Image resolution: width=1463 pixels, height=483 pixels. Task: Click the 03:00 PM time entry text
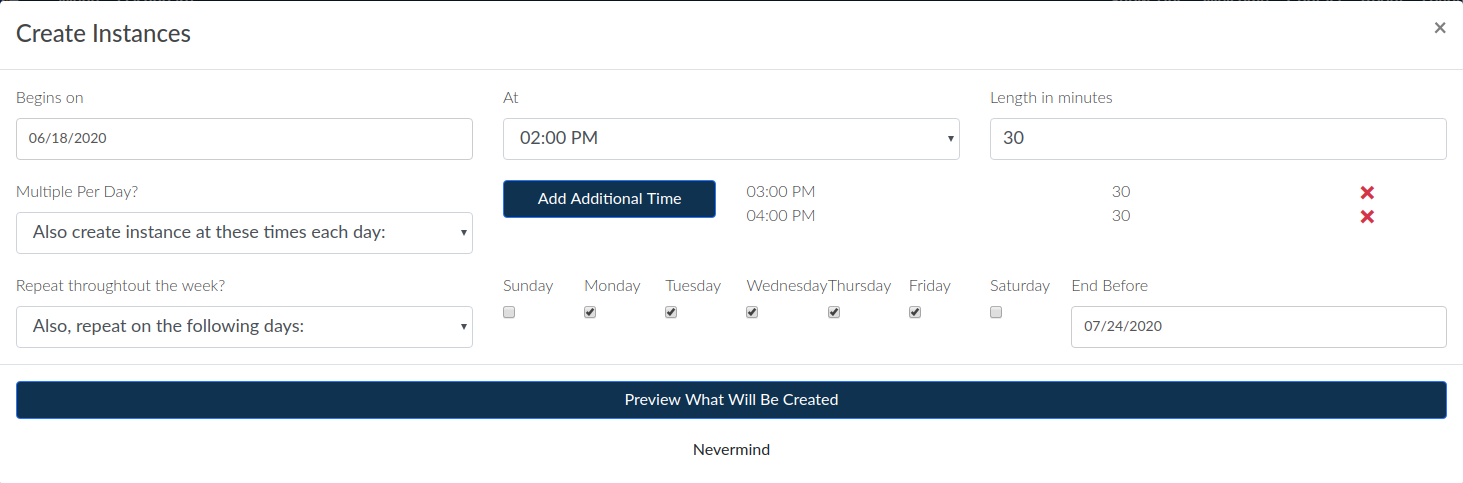click(x=780, y=192)
